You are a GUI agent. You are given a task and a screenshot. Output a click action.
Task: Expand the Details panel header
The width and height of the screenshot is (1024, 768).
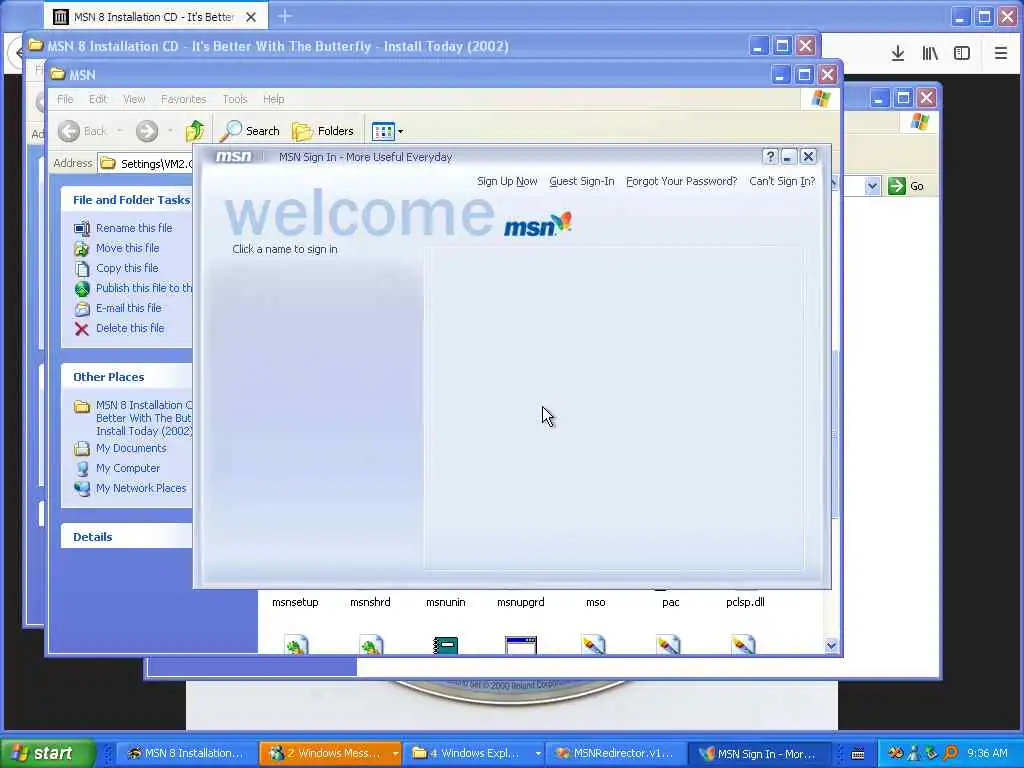tap(127, 537)
